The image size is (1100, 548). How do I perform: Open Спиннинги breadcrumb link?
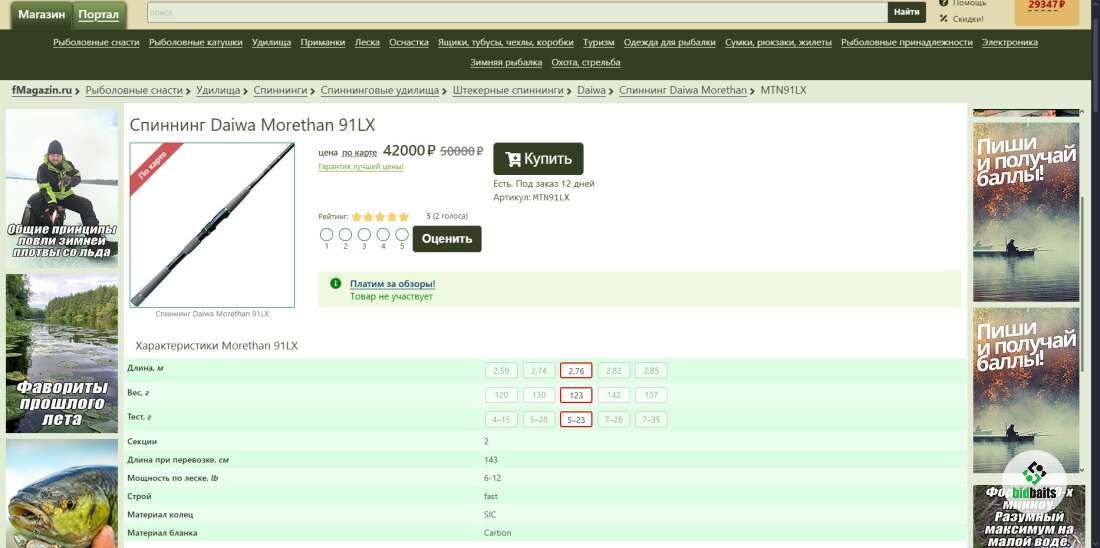tap(281, 91)
